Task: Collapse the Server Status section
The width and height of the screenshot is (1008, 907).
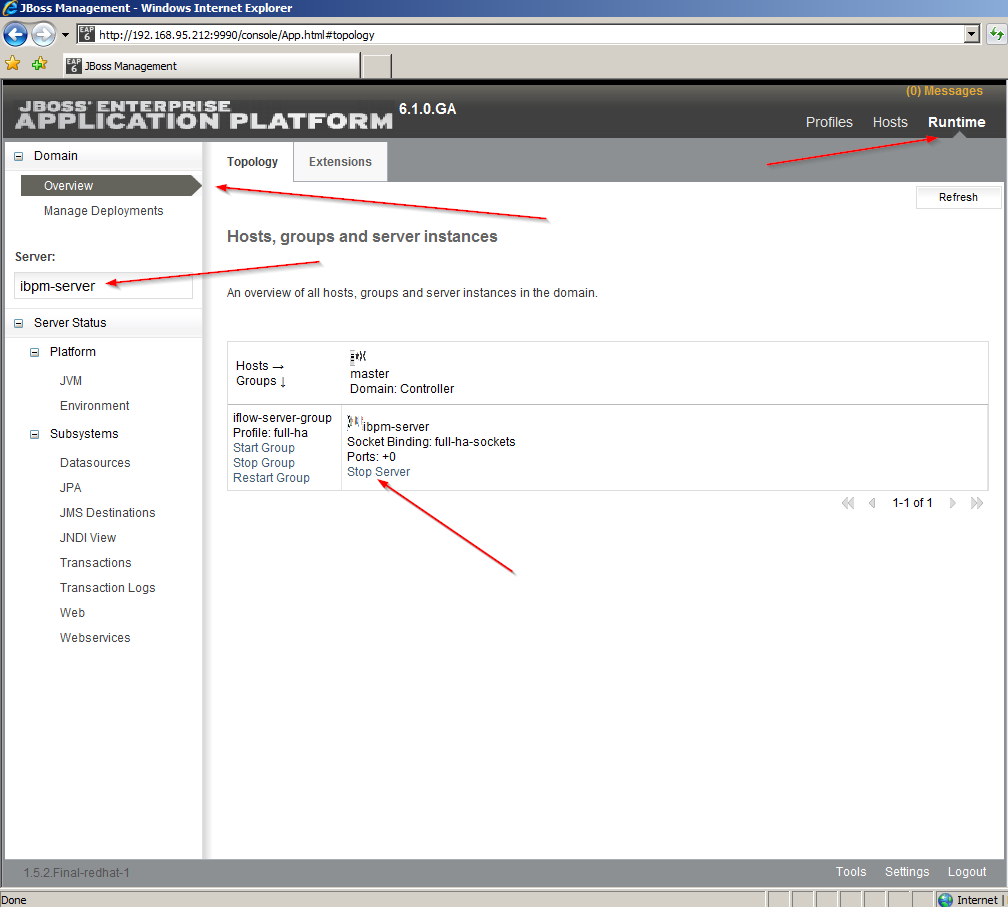Action: click(x=19, y=323)
